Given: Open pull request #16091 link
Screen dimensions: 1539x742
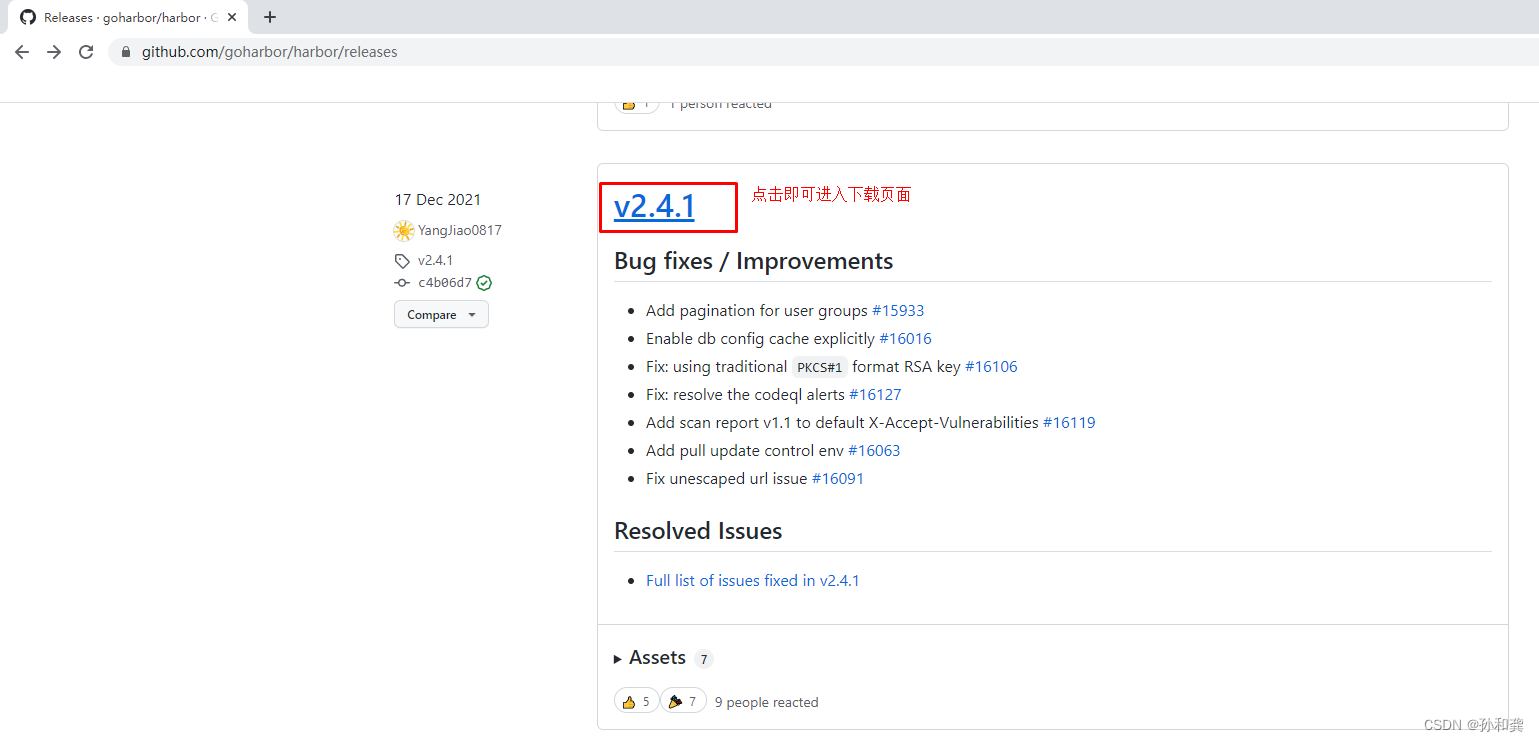Looking at the screenshot, I should (838, 479).
